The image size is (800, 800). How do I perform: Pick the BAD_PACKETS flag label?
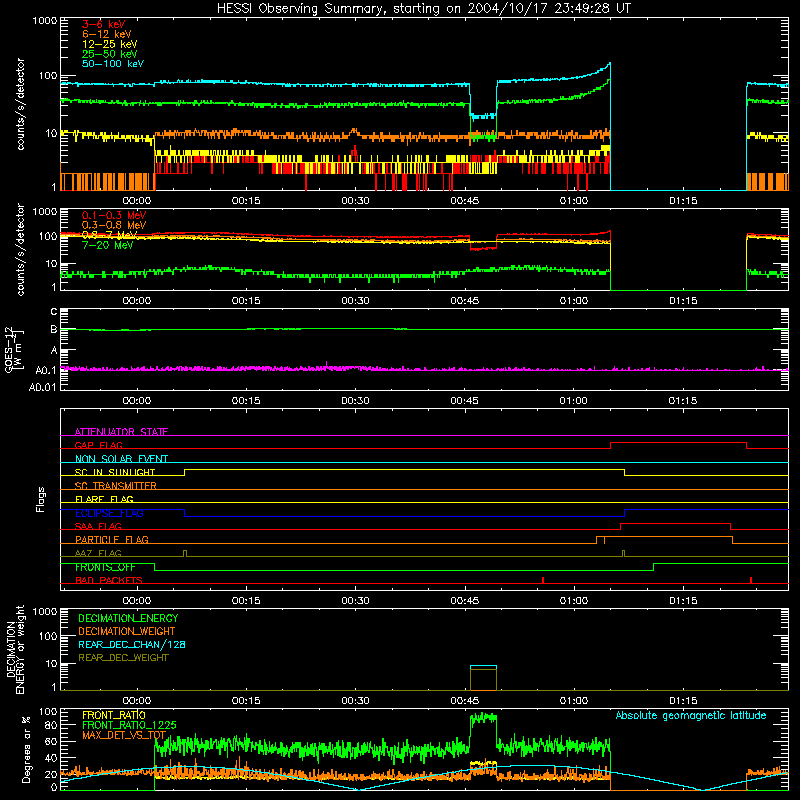click(109, 580)
